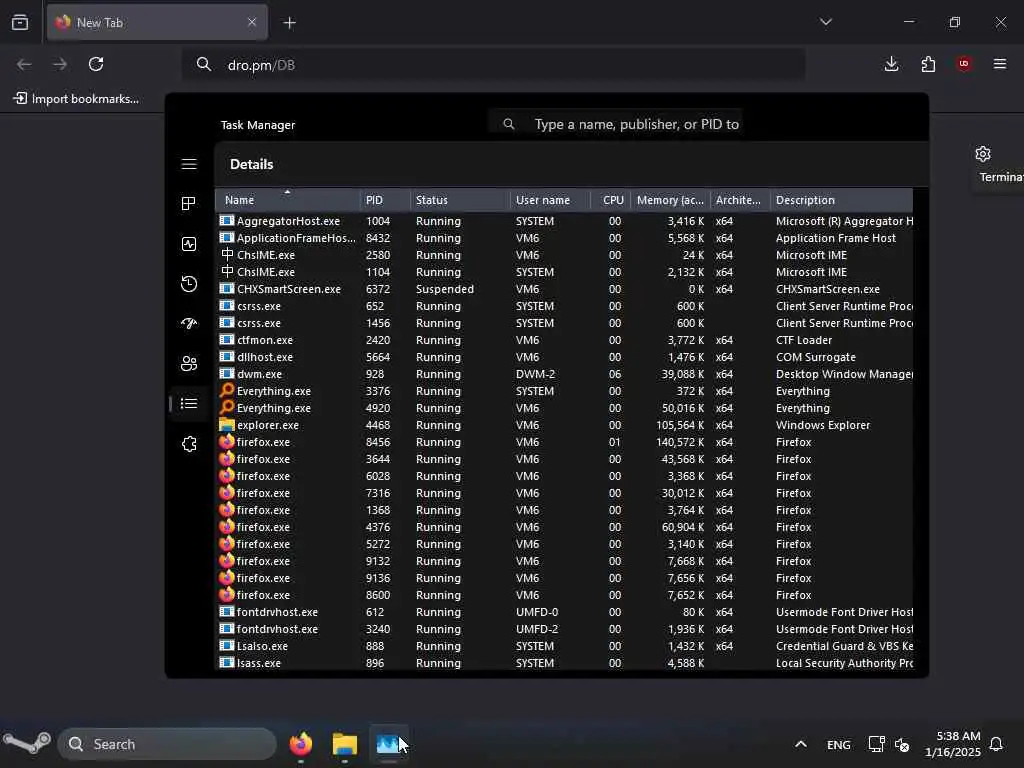
Task: Open the Start menu icon
Action: pyautogui.click(x=27, y=743)
